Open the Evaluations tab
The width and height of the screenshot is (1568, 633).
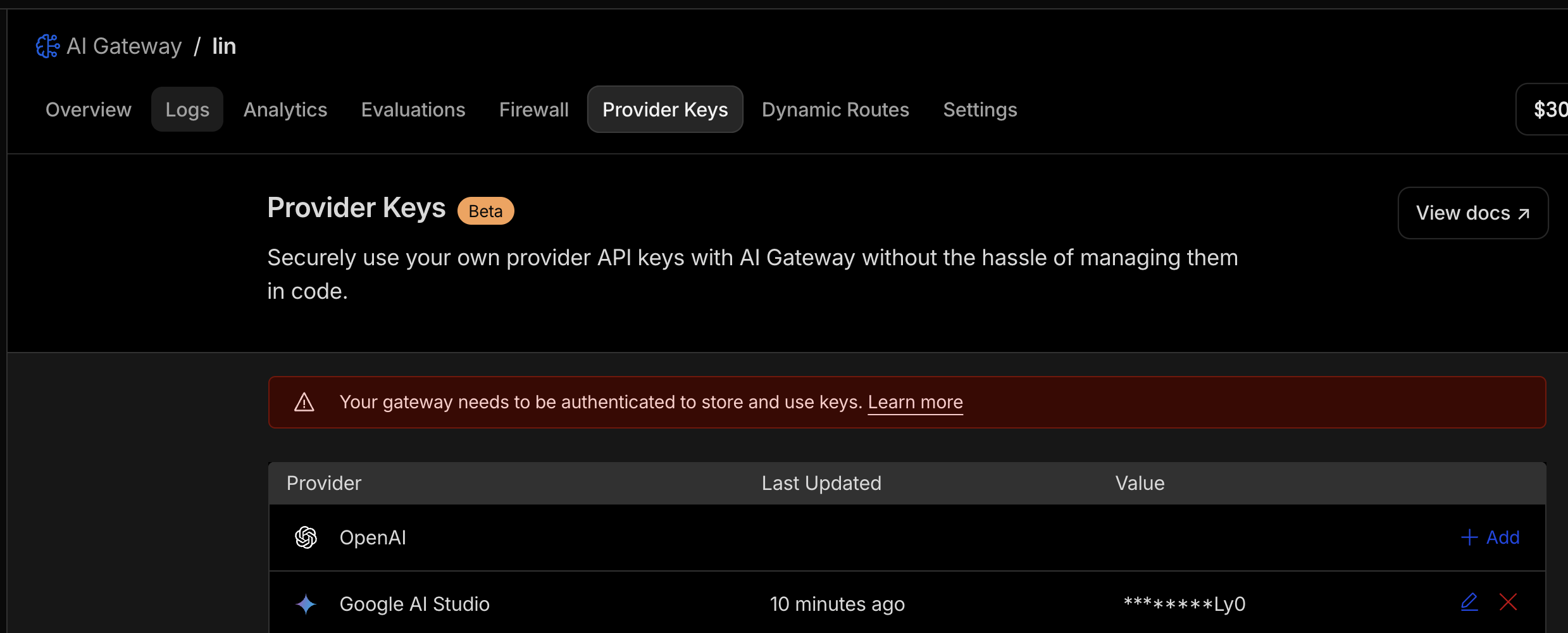click(x=413, y=110)
